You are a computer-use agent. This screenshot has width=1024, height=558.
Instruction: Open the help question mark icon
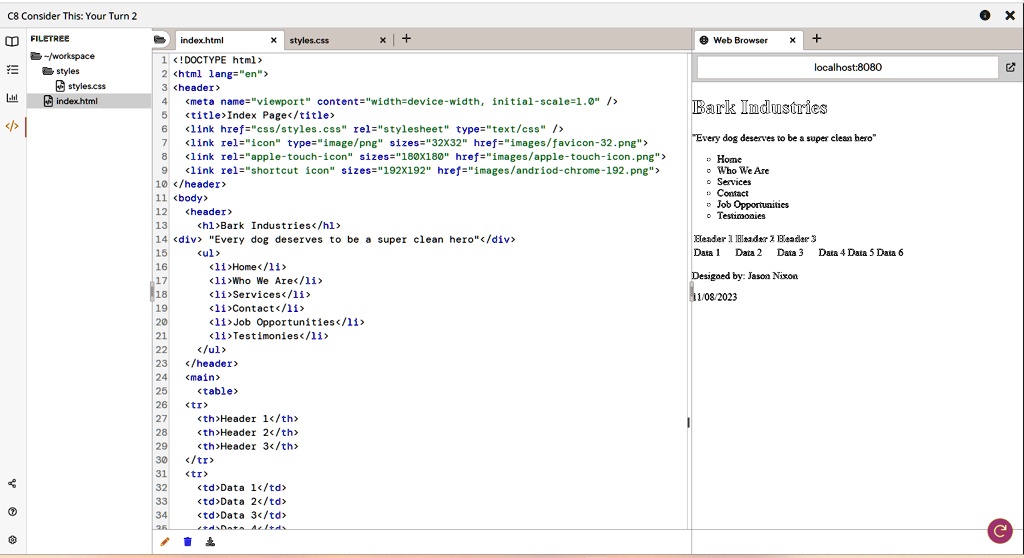pos(12,512)
